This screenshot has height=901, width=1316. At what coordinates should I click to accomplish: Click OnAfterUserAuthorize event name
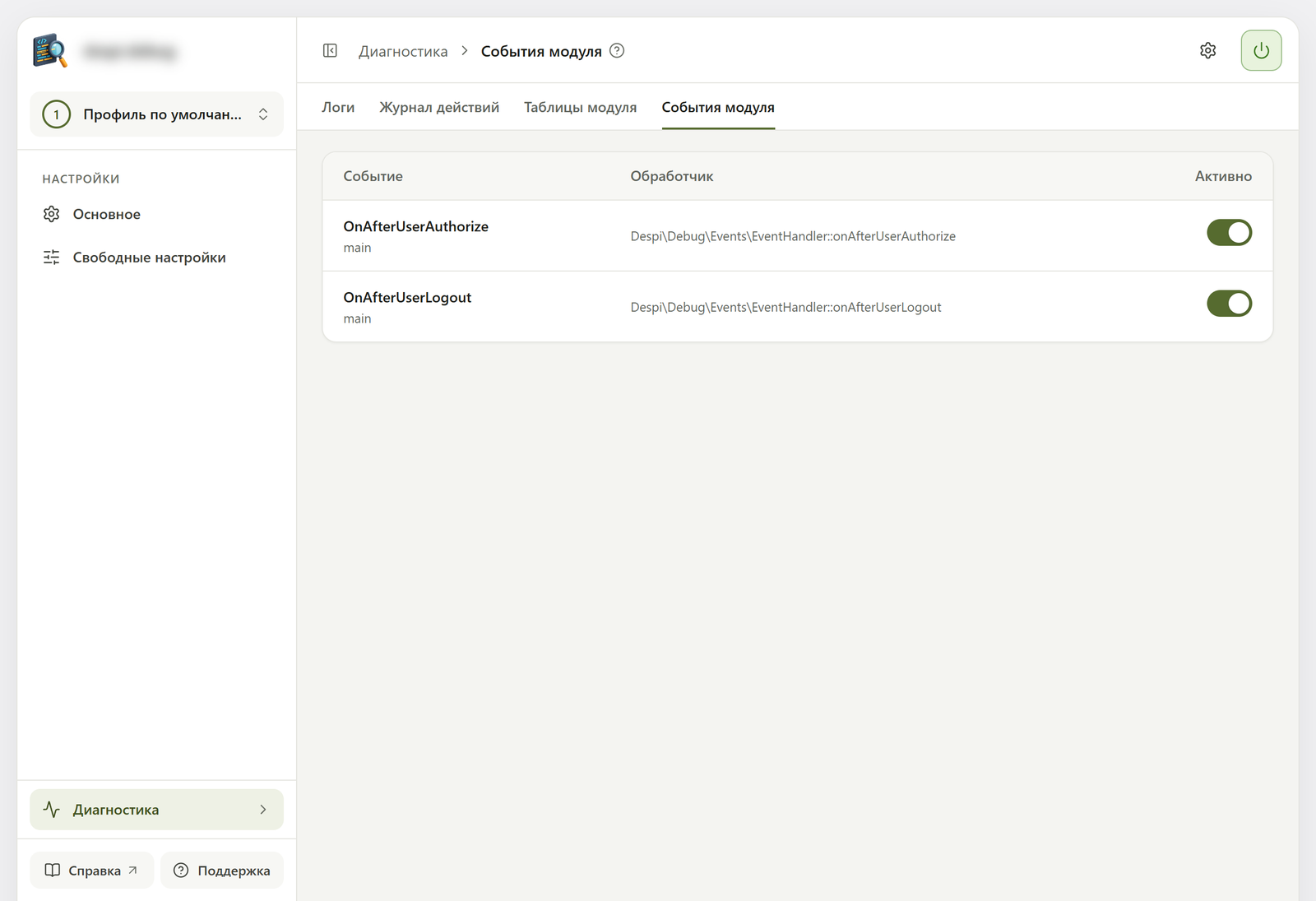coord(415,226)
